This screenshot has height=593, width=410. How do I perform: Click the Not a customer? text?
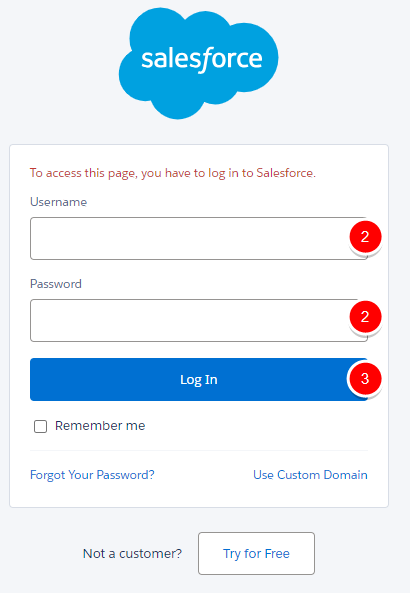click(x=132, y=554)
